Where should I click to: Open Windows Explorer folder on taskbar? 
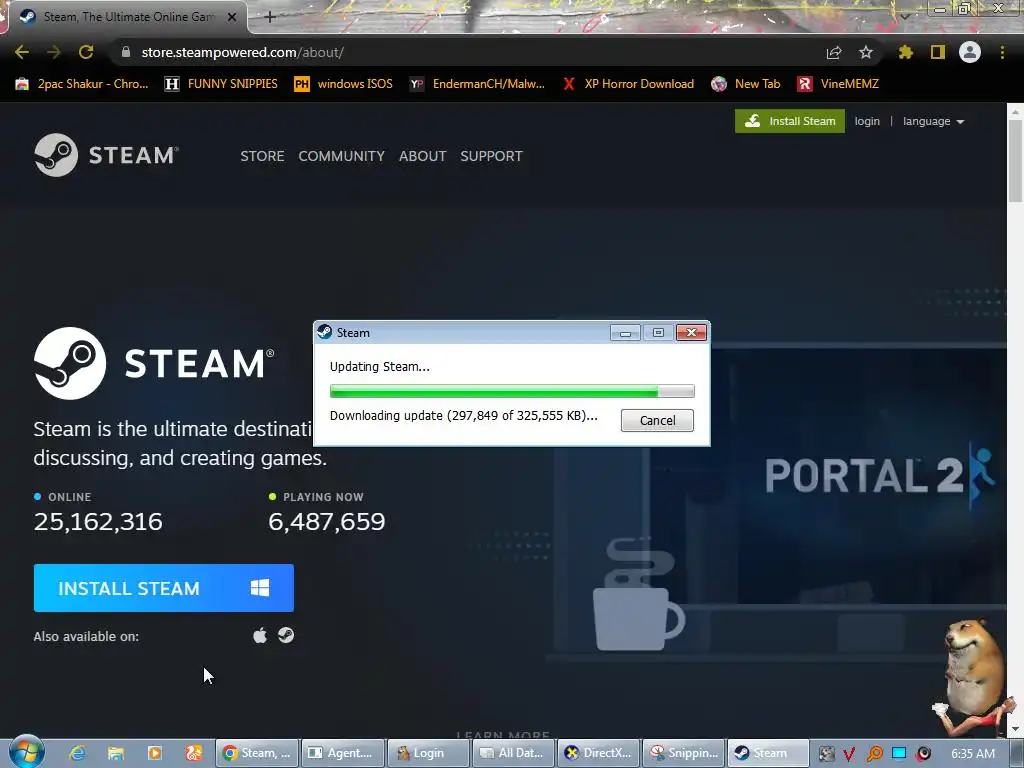coord(116,753)
